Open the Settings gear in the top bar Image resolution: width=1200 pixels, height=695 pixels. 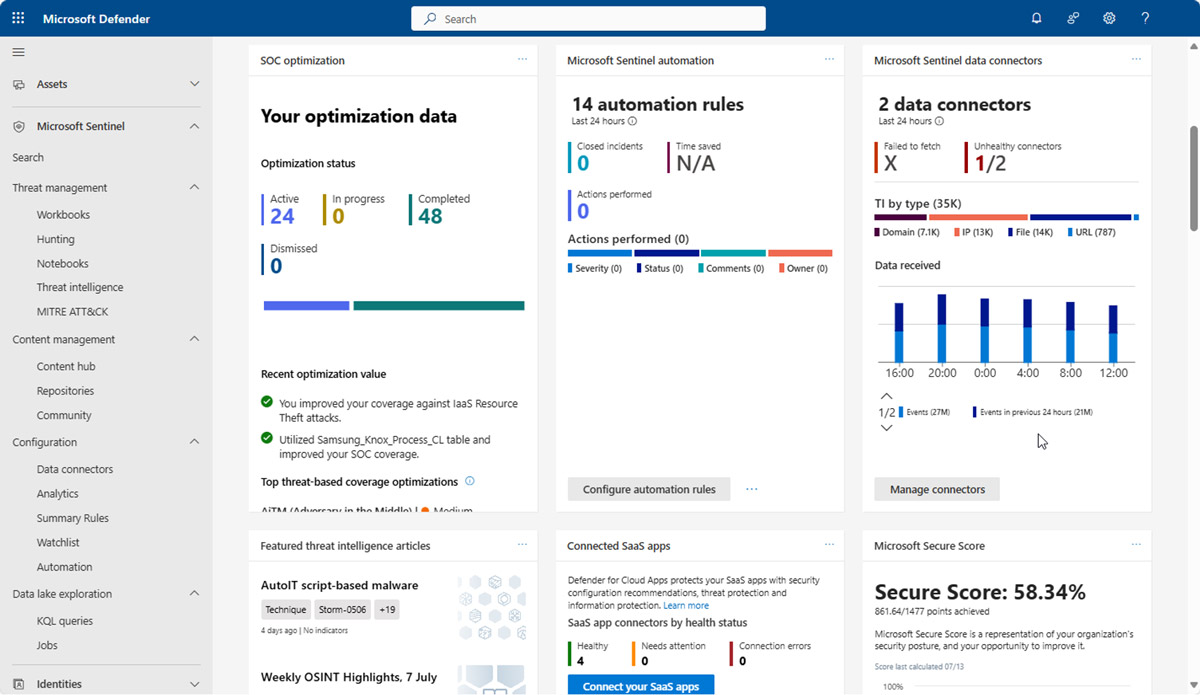1108,17
